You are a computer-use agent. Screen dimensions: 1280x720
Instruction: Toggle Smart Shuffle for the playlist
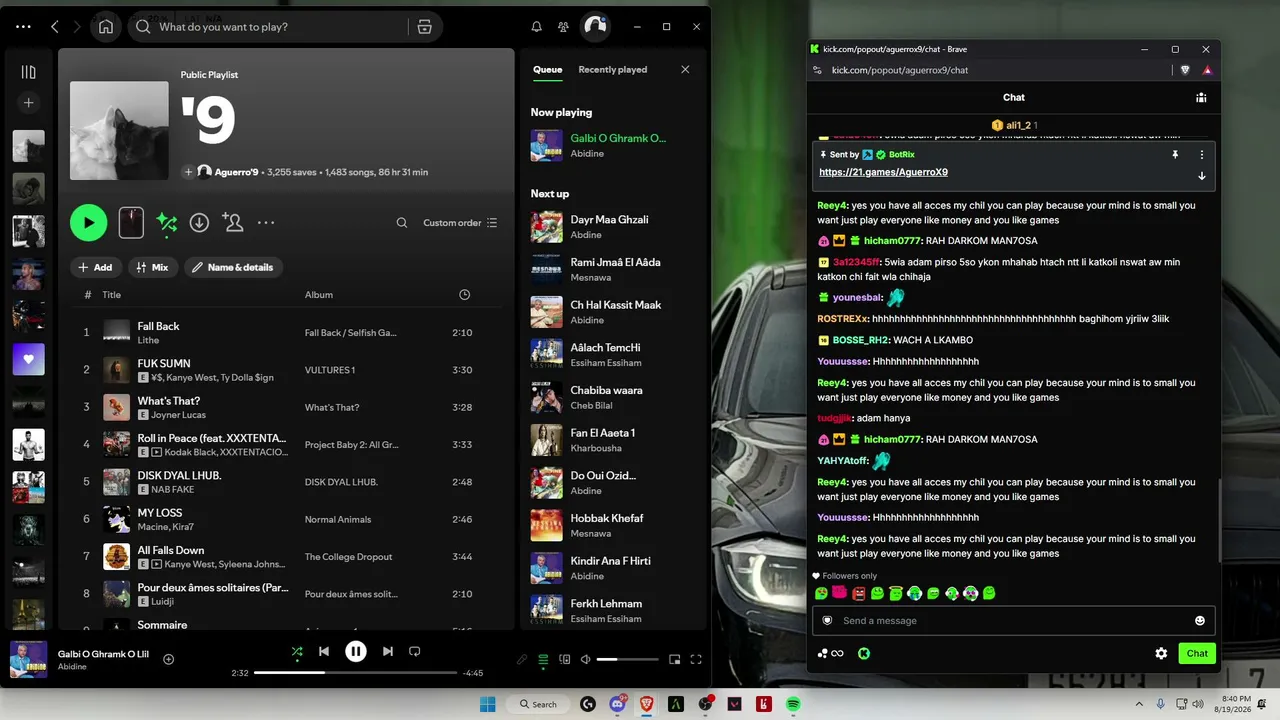tap(166, 223)
